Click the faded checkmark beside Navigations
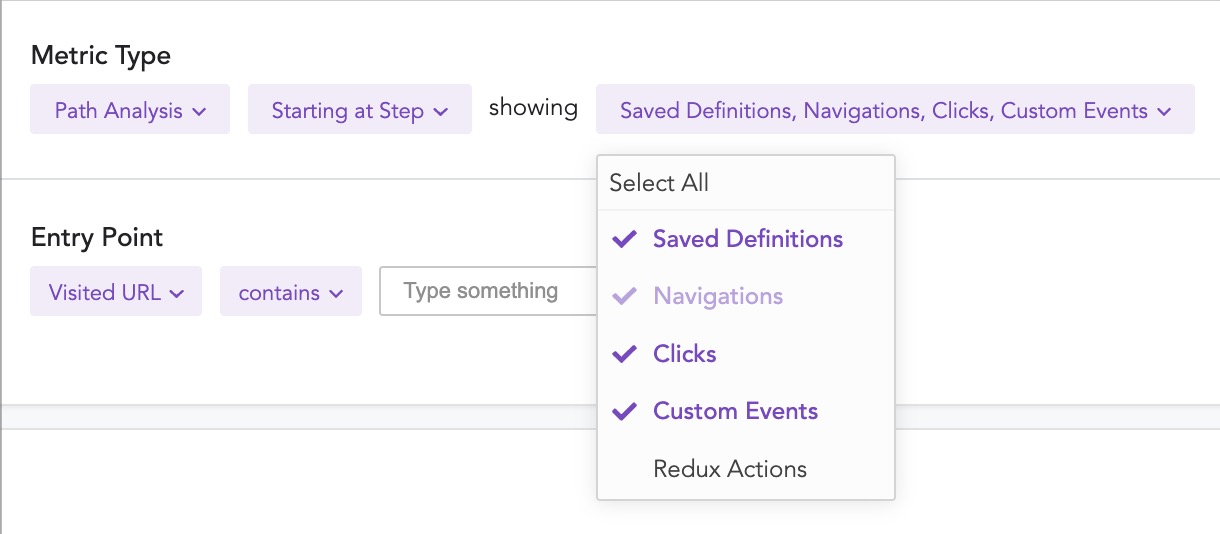Image resolution: width=1220 pixels, height=534 pixels. tap(625, 296)
